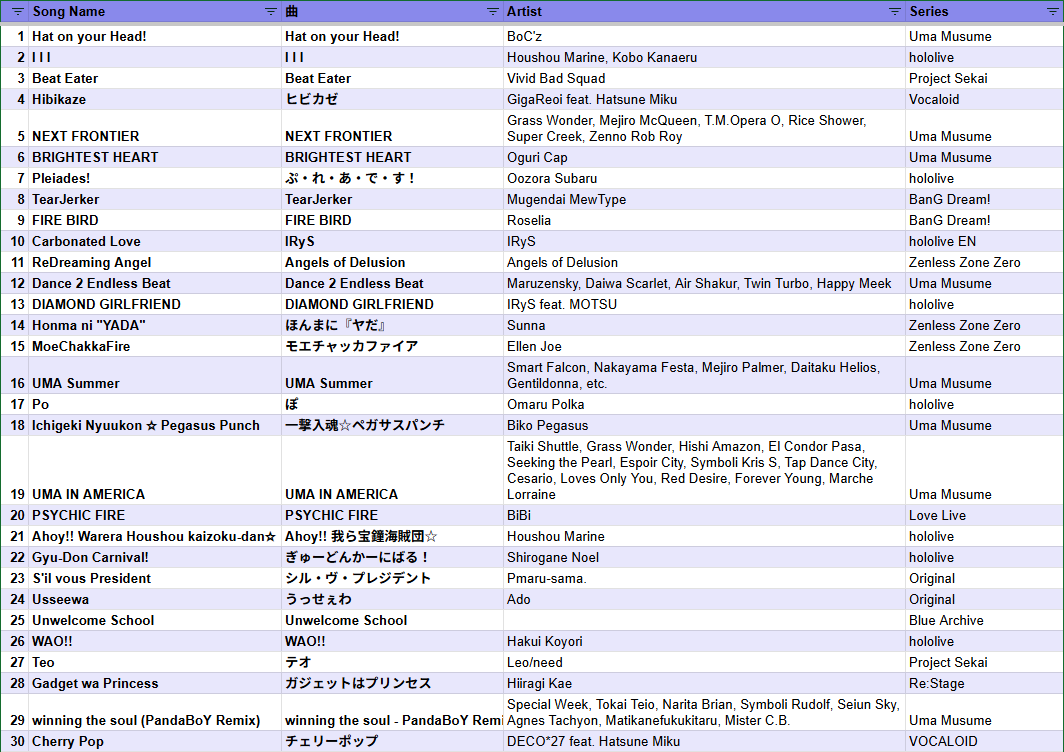
Task: Select the Hibikaze song name cell
Action: click(x=155, y=100)
